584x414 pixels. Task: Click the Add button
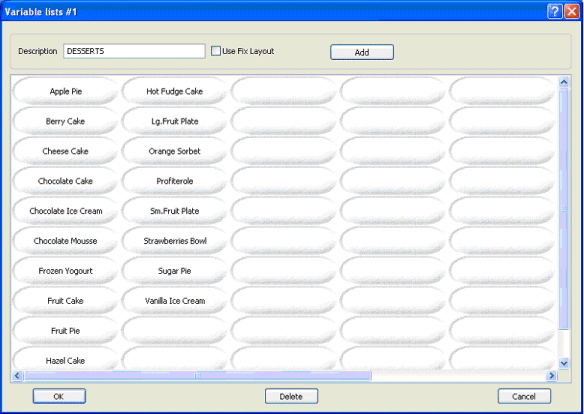[x=362, y=52]
